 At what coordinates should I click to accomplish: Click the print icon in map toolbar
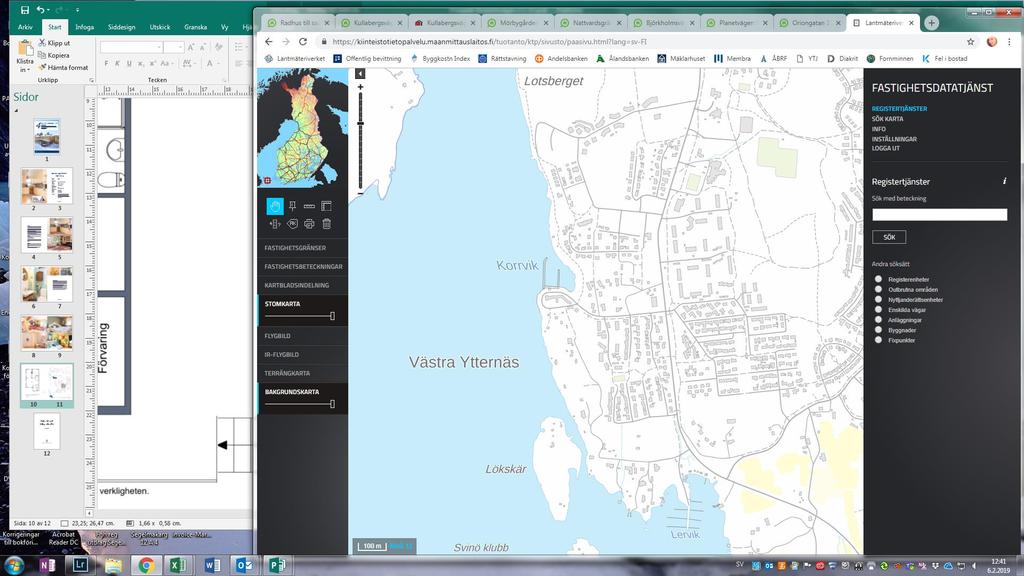click(309, 224)
